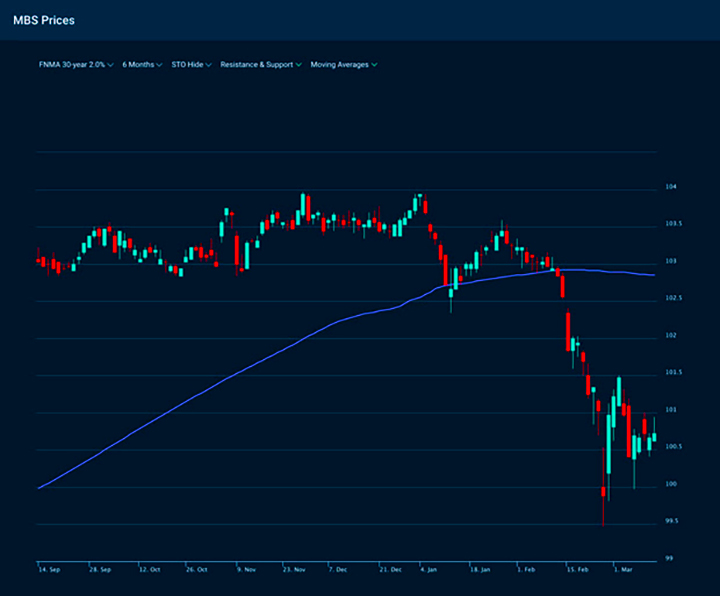Click the 21. Dec date label
Screen dimensions: 720x596
391,569
